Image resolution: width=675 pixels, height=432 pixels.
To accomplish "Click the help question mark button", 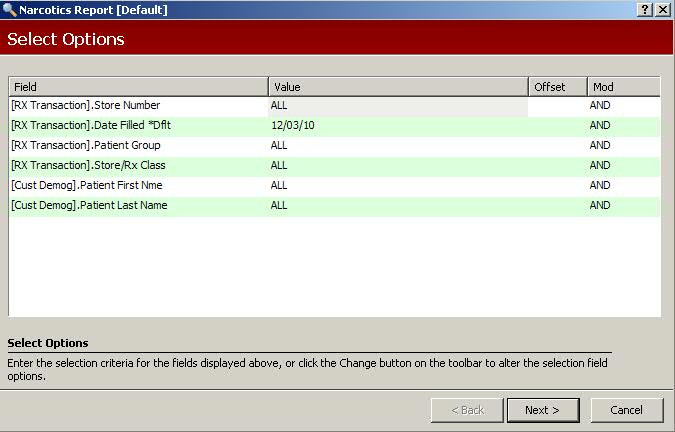I will [x=645, y=10].
